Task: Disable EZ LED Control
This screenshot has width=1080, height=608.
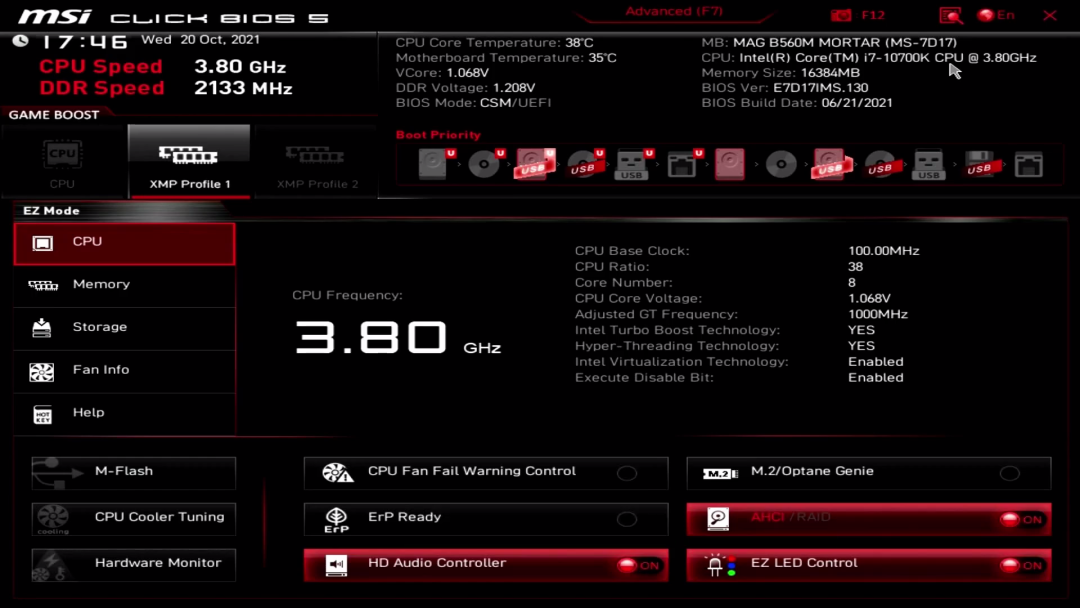Action: click(x=1021, y=565)
